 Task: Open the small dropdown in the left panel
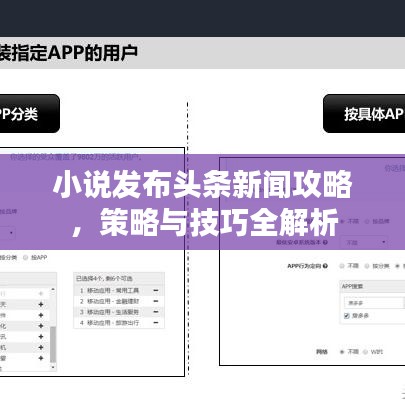(7, 233)
